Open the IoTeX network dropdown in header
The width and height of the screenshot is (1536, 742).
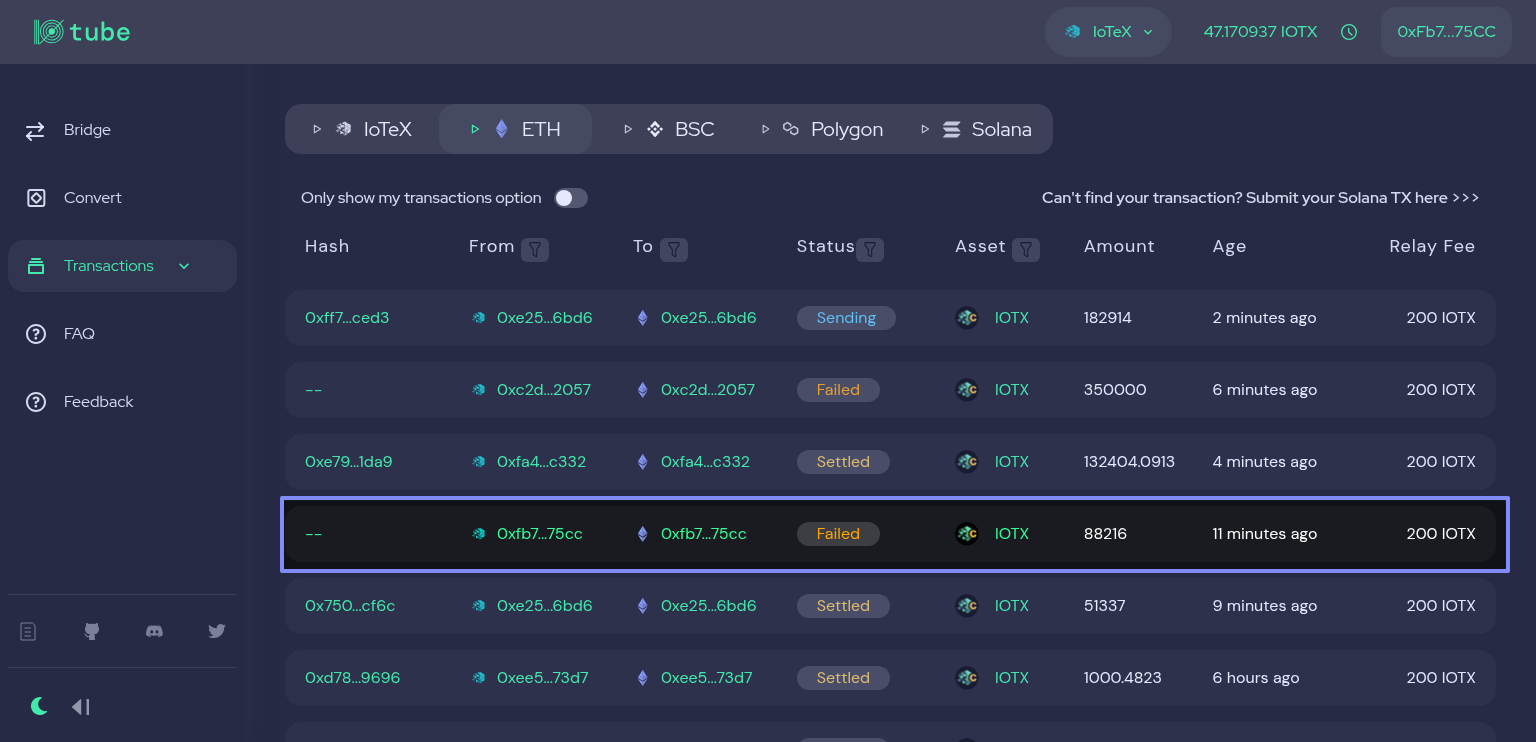coord(1108,32)
